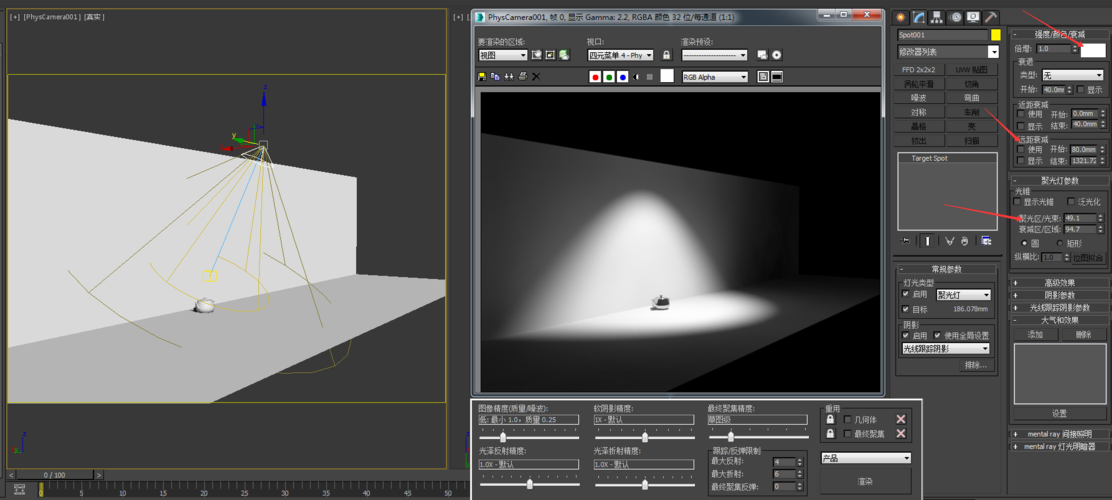This screenshot has width=1112, height=500.
Task: Enable the 几何体 reuse checkbox
Action: pos(848,420)
